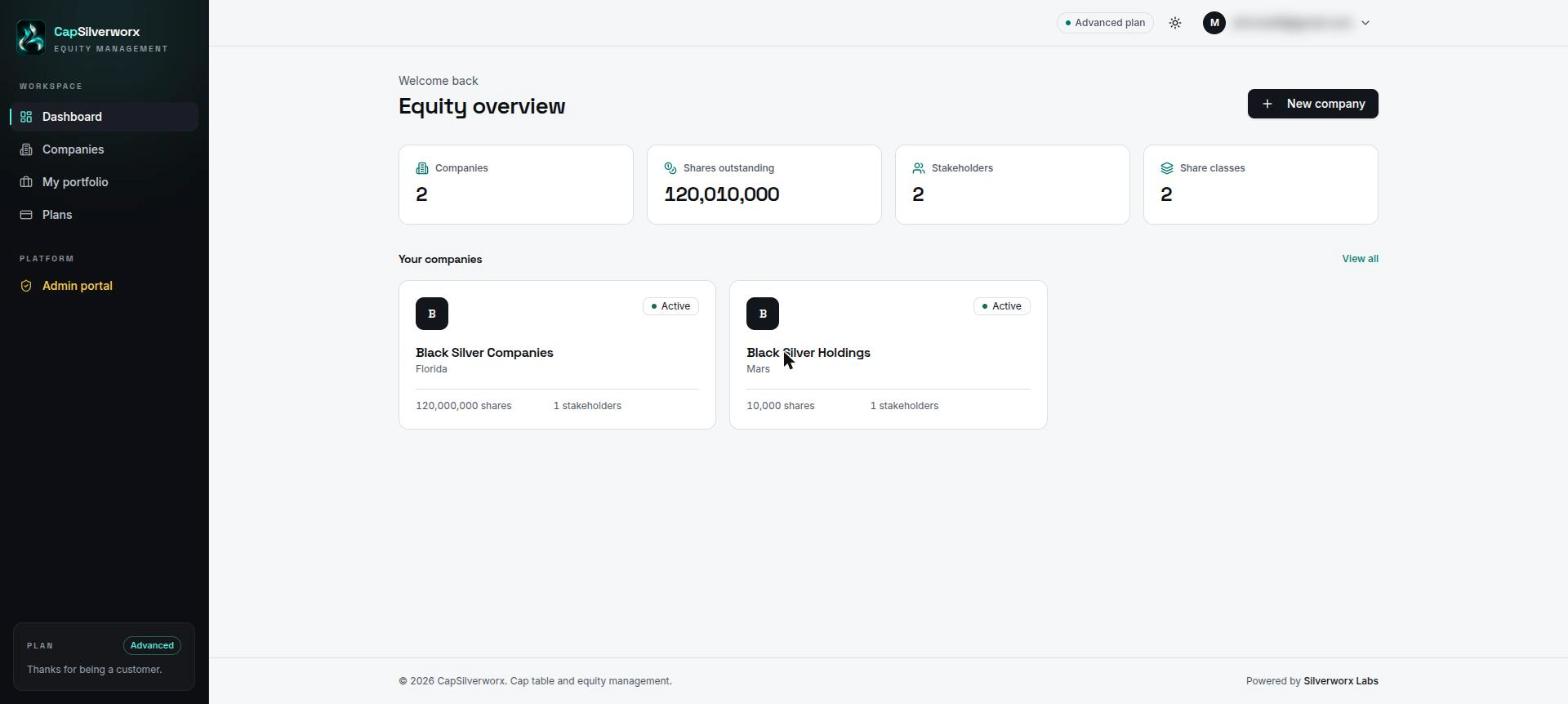
Task: Click the Plans card icon
Action: 26,215
